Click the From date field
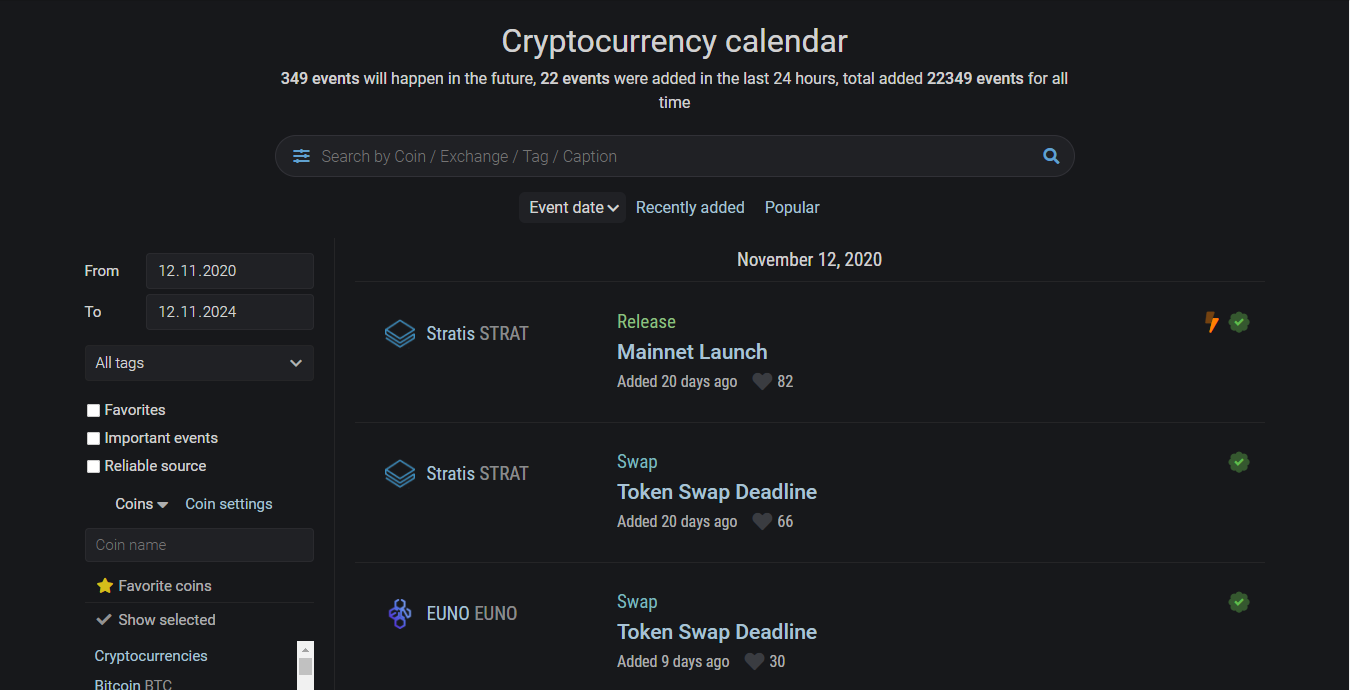Screen dimensions: 1350x690 [x=230, y=271]
